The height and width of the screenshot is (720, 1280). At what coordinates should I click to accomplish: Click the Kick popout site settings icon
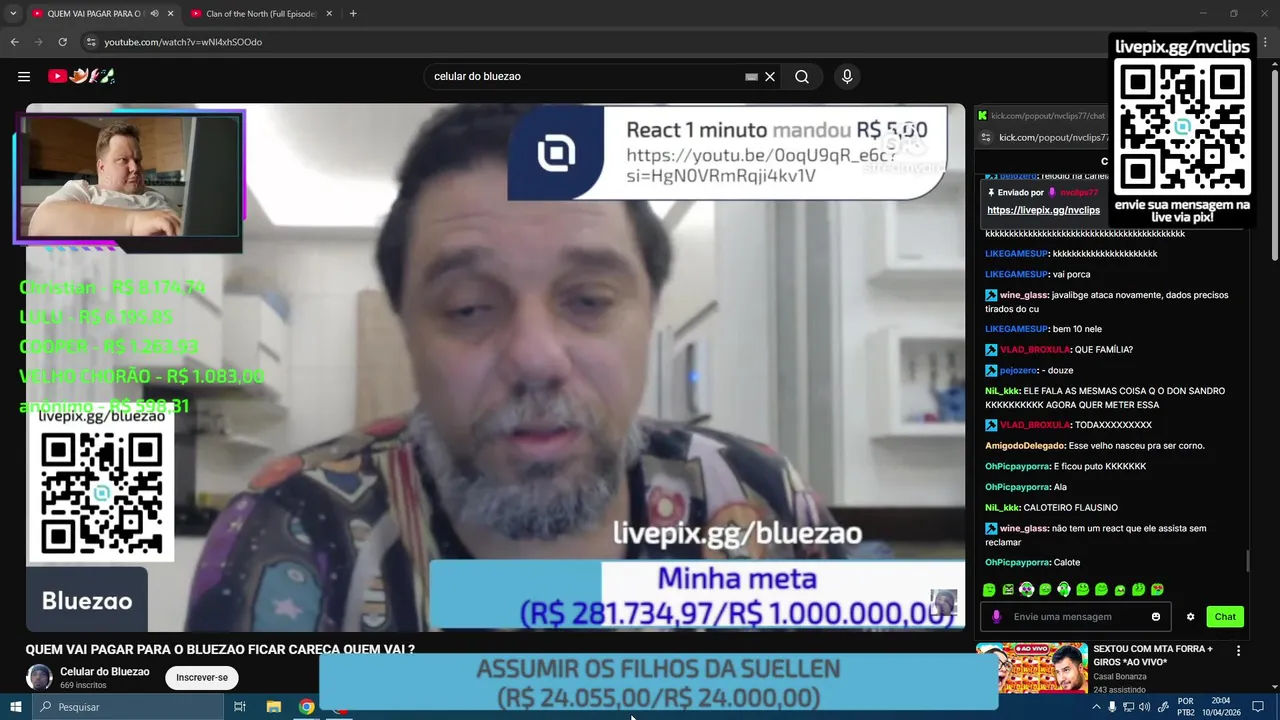pos(986,137)
